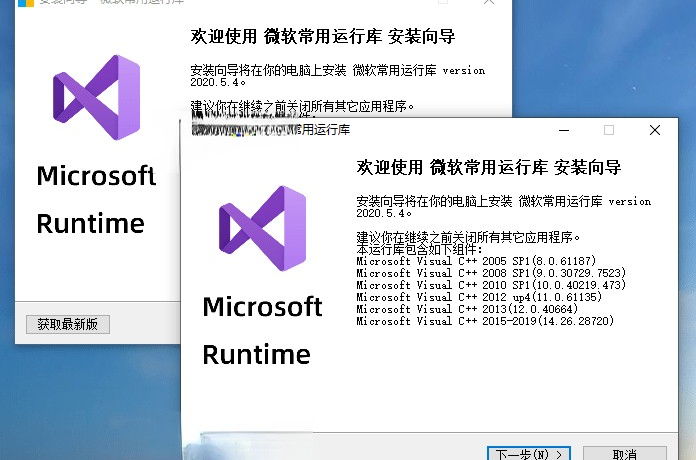Click 取消 button in front installer
The height and width of the screenshot is (460, 696).
point(625,453)
